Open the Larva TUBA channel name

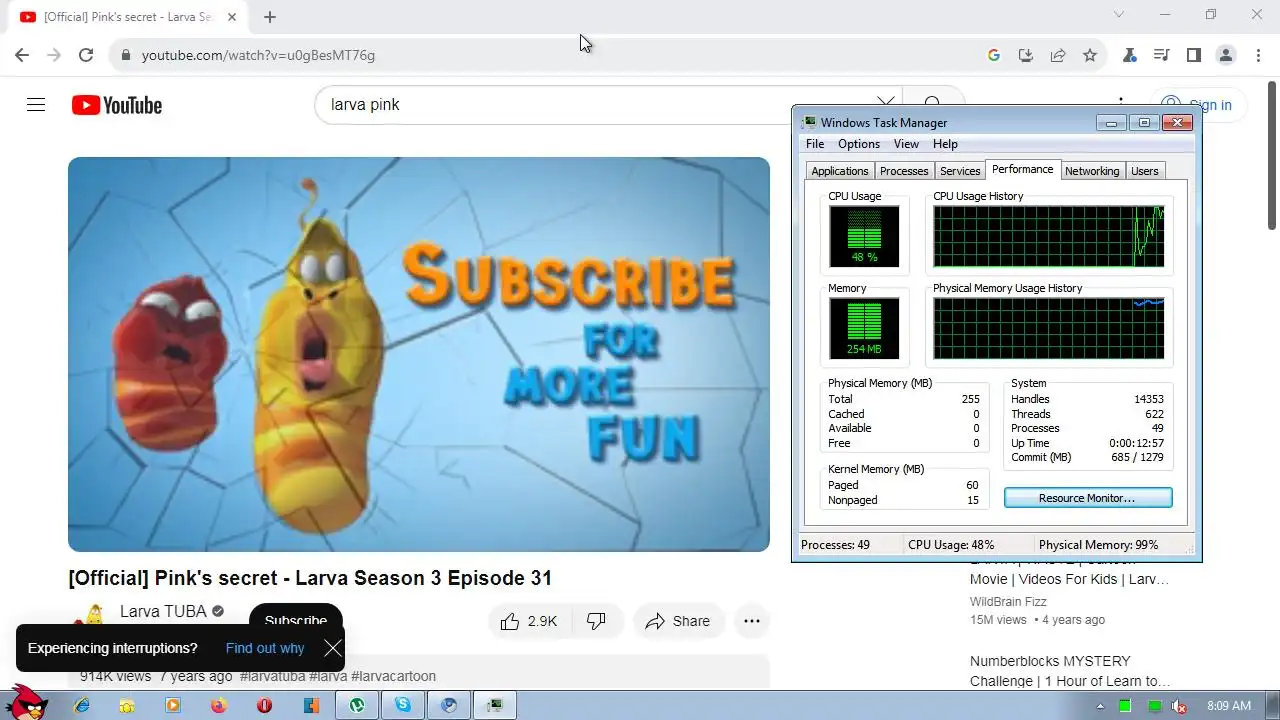163,611
